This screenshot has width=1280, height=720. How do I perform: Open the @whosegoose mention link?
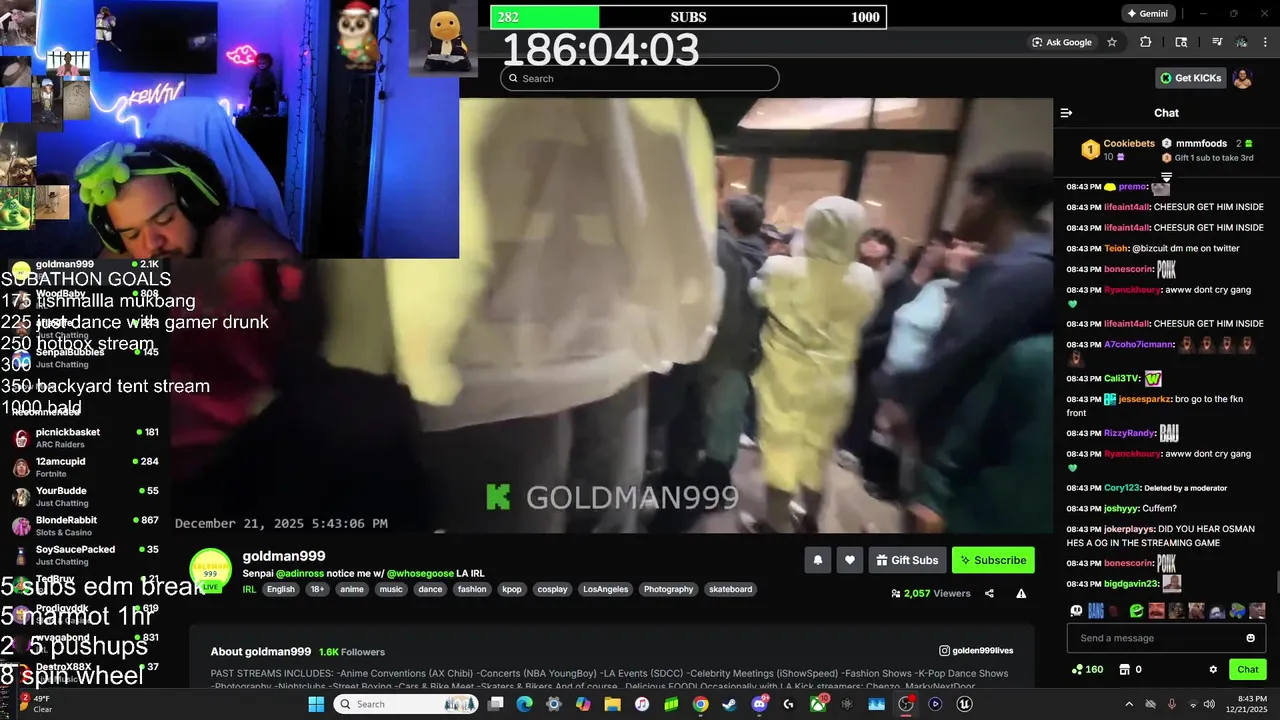click(421, 574)
